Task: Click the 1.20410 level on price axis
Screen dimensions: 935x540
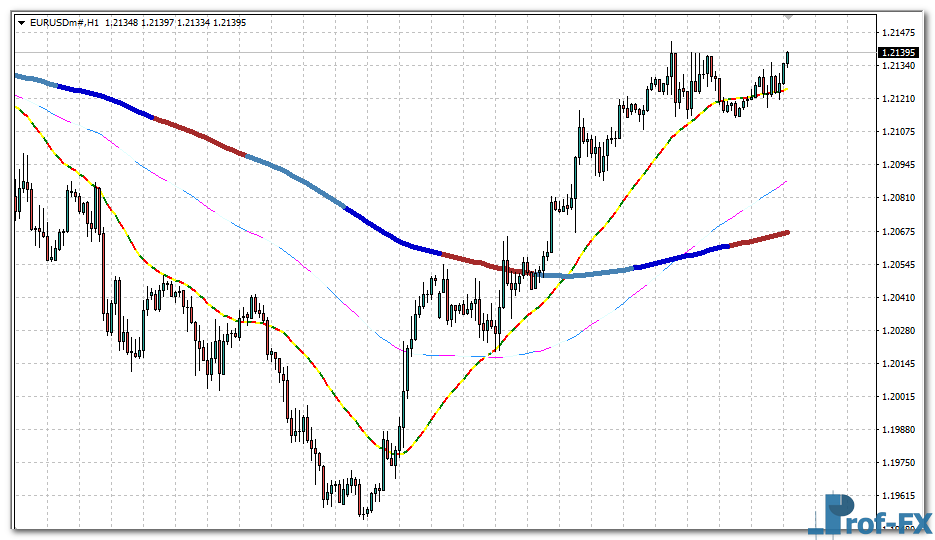Action: pyautogui.click(x=898, y=298)
